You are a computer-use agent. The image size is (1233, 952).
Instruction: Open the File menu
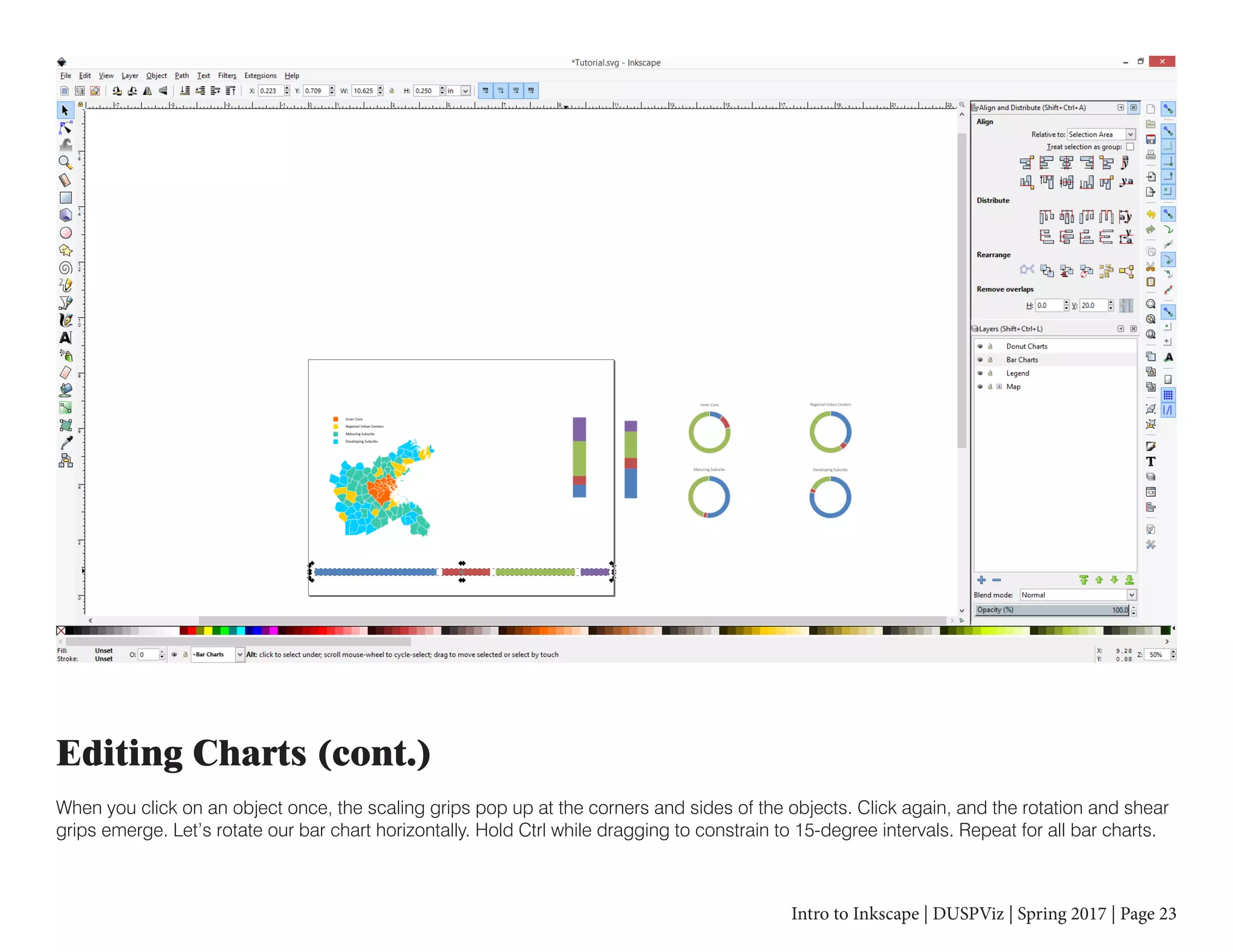(66, 76)
